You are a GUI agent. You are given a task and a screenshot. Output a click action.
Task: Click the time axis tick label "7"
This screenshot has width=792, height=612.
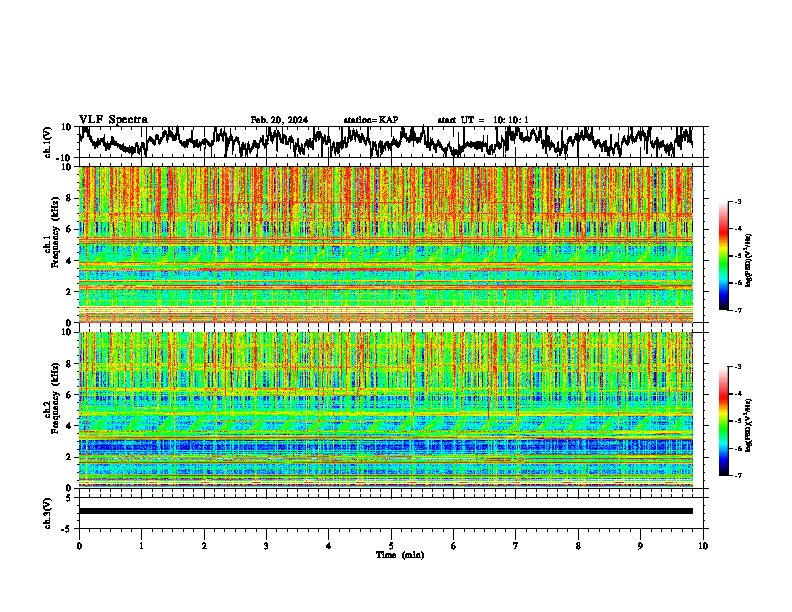pos(516,546)
